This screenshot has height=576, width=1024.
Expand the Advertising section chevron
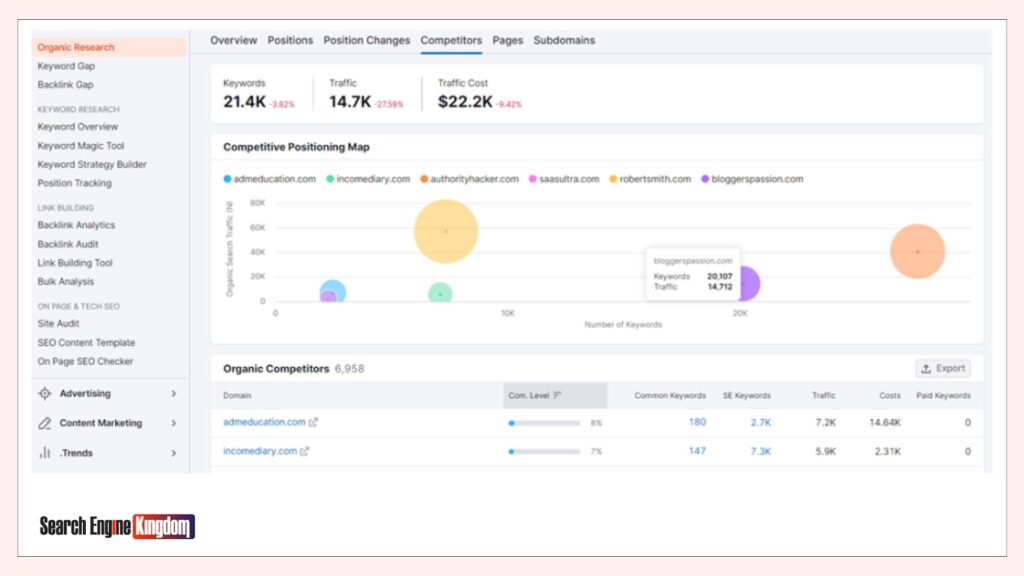[x=174, y=393]
